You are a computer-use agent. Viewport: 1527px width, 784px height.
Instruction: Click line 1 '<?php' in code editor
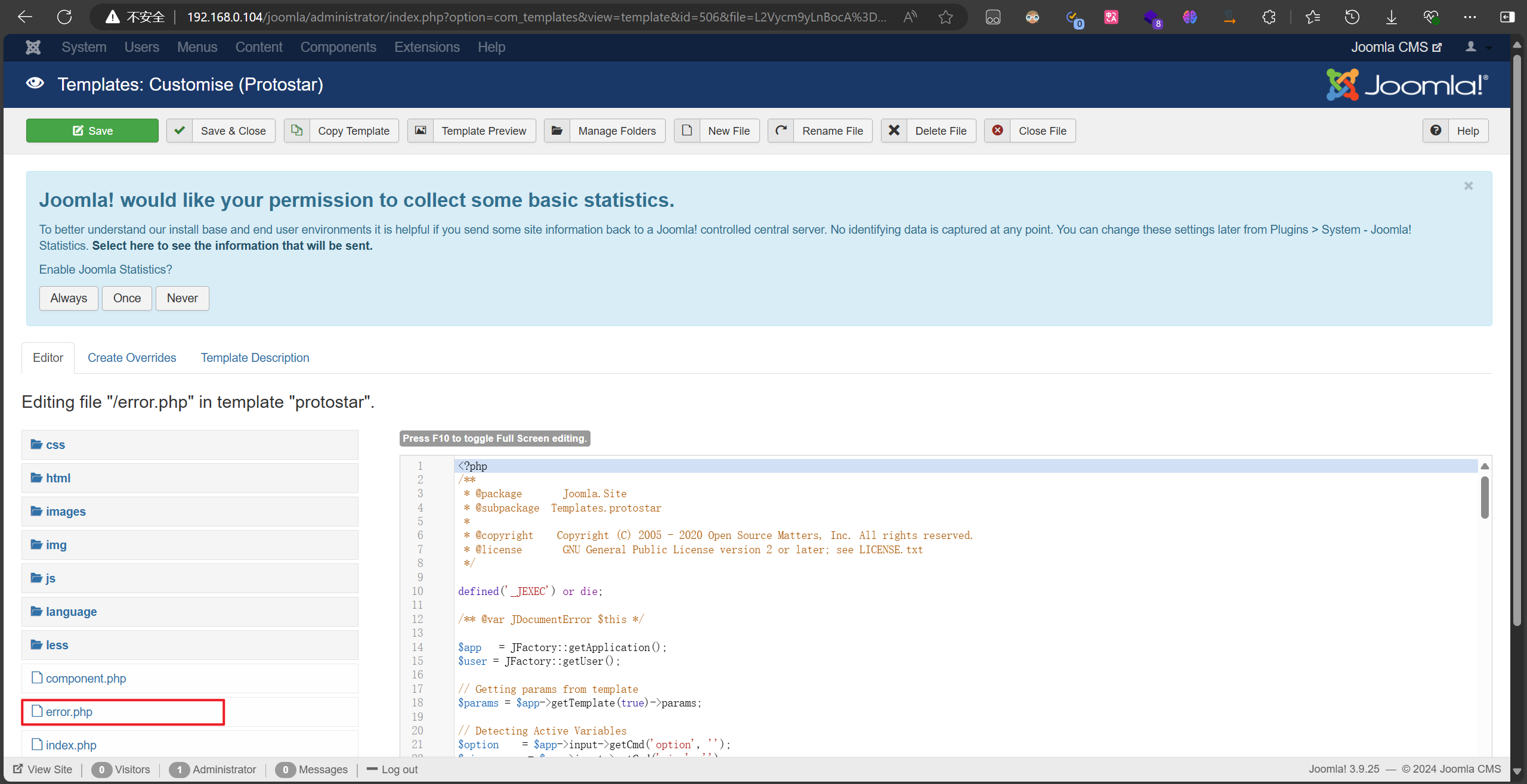coord(473,466)
